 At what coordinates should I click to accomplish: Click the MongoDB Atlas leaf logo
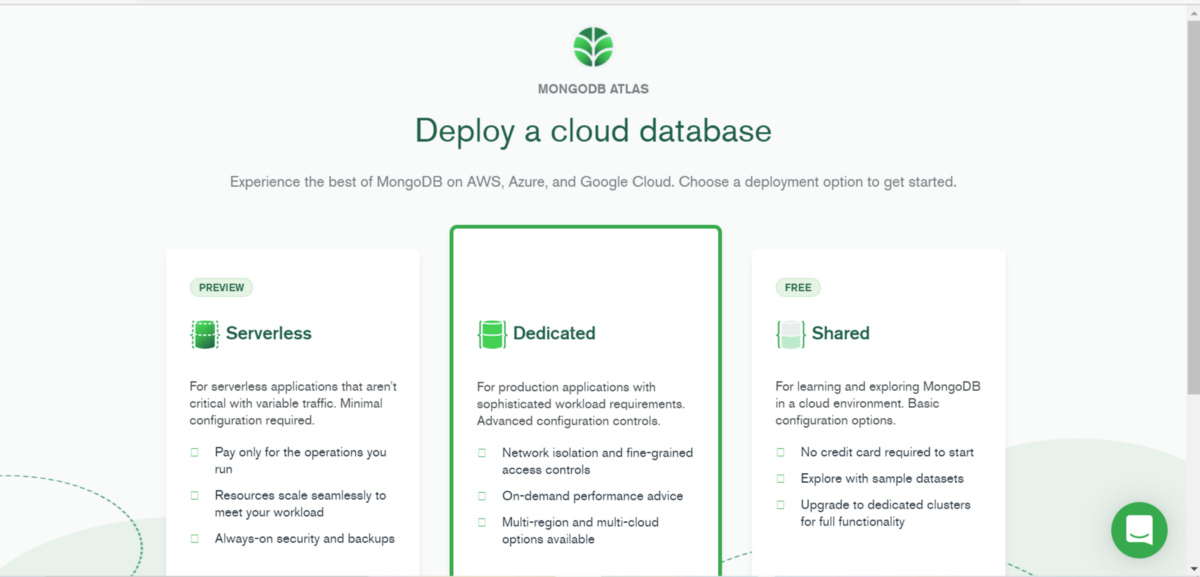(592, 45)
